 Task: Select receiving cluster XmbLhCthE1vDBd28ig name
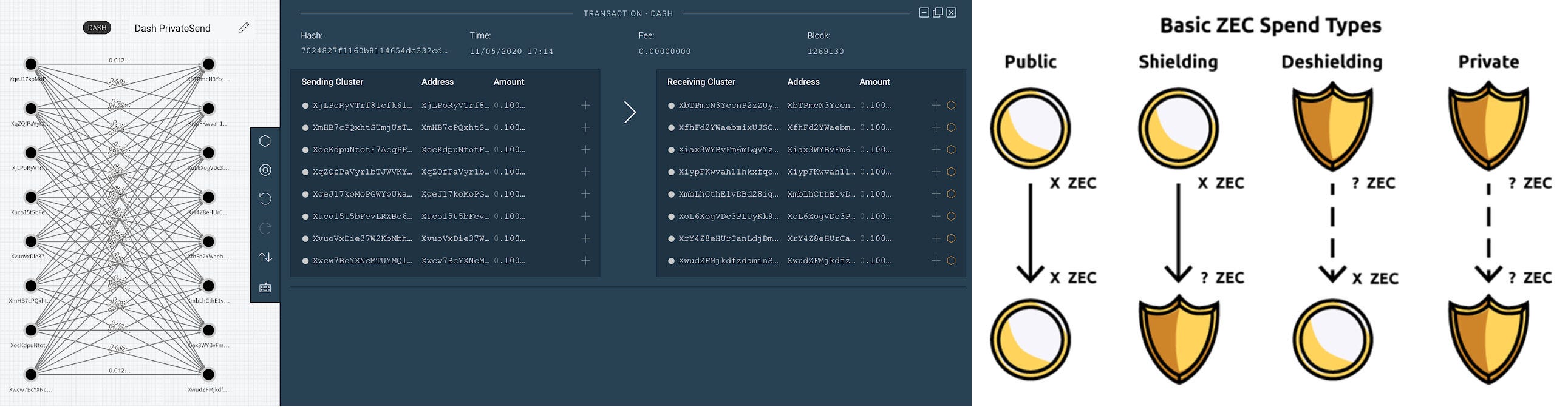[729, 194]
